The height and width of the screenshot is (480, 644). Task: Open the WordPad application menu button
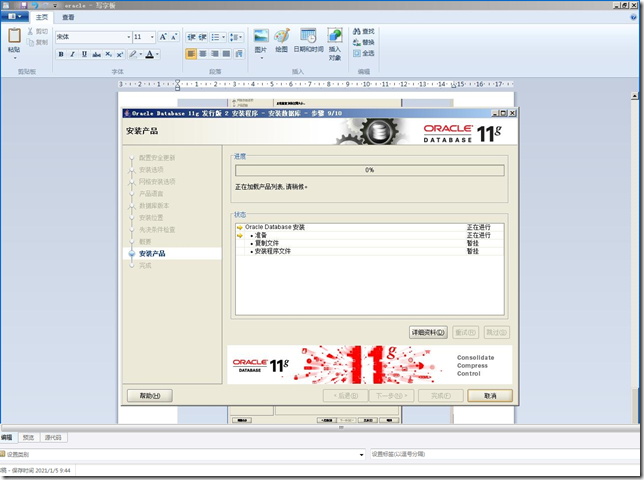coord(14,16)
